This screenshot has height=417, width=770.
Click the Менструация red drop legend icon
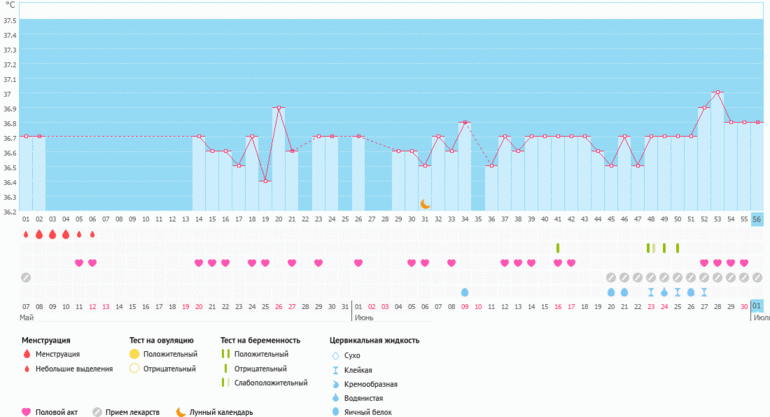26,354
